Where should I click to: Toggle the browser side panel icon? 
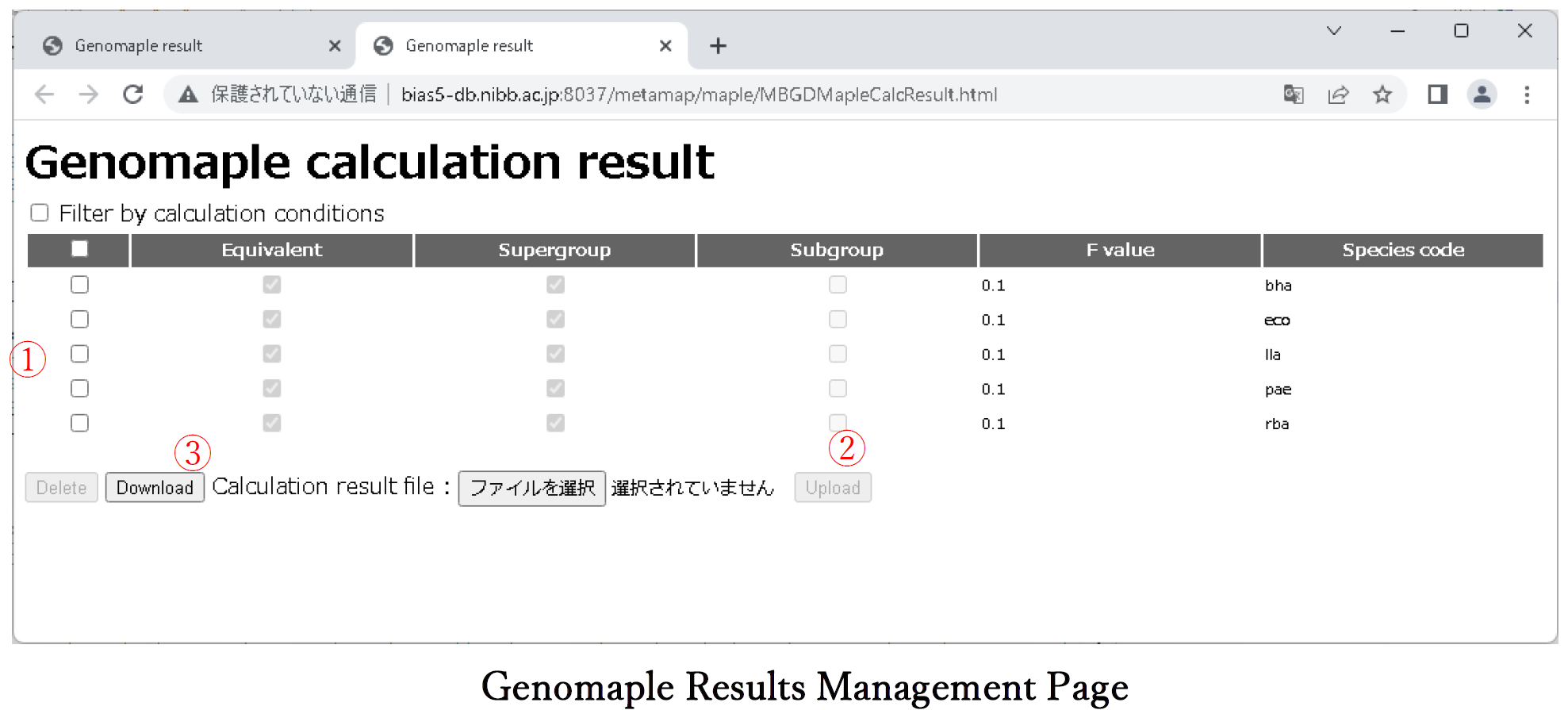coord(1437,95)
